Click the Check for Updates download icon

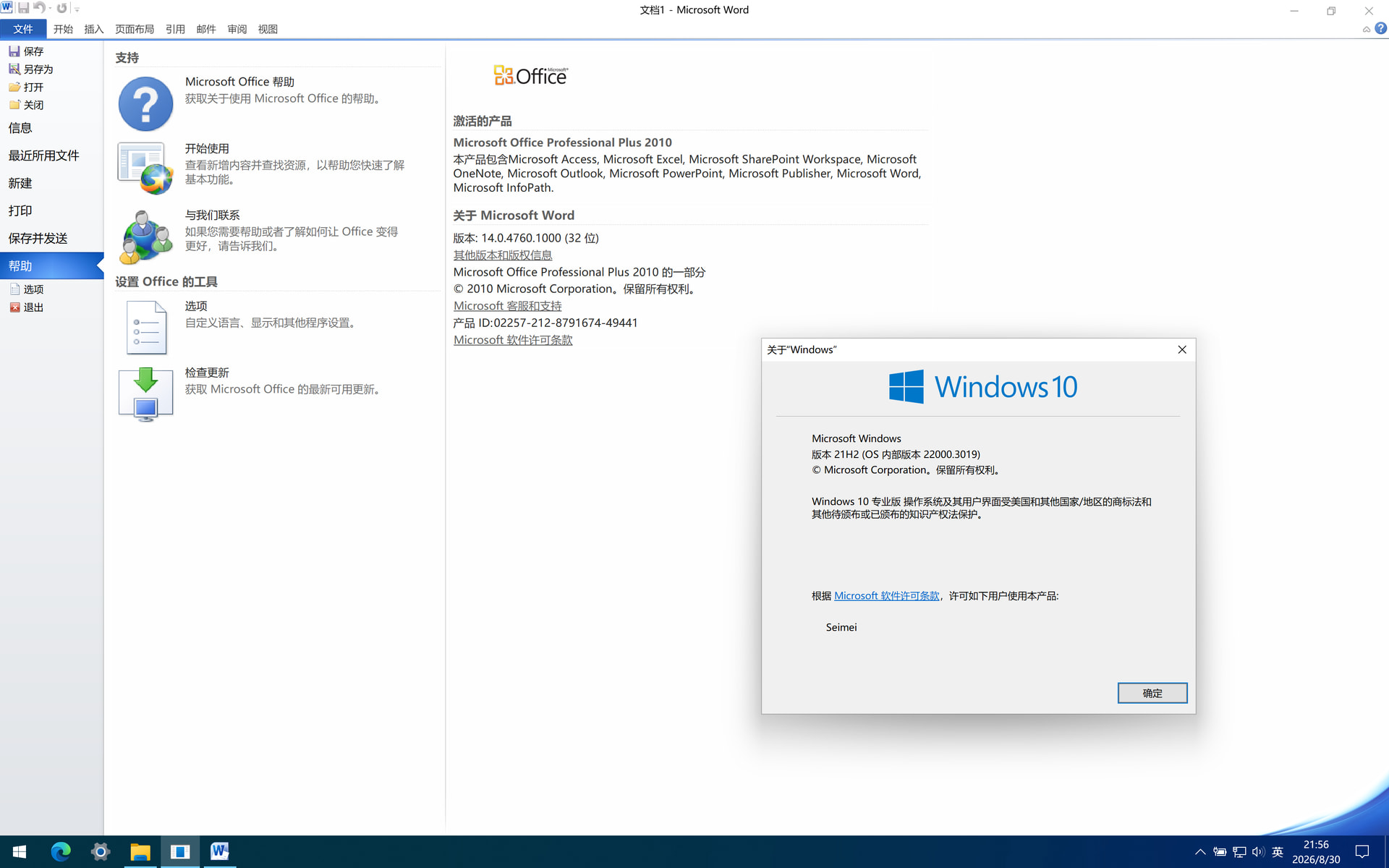[x=145, y=393]
